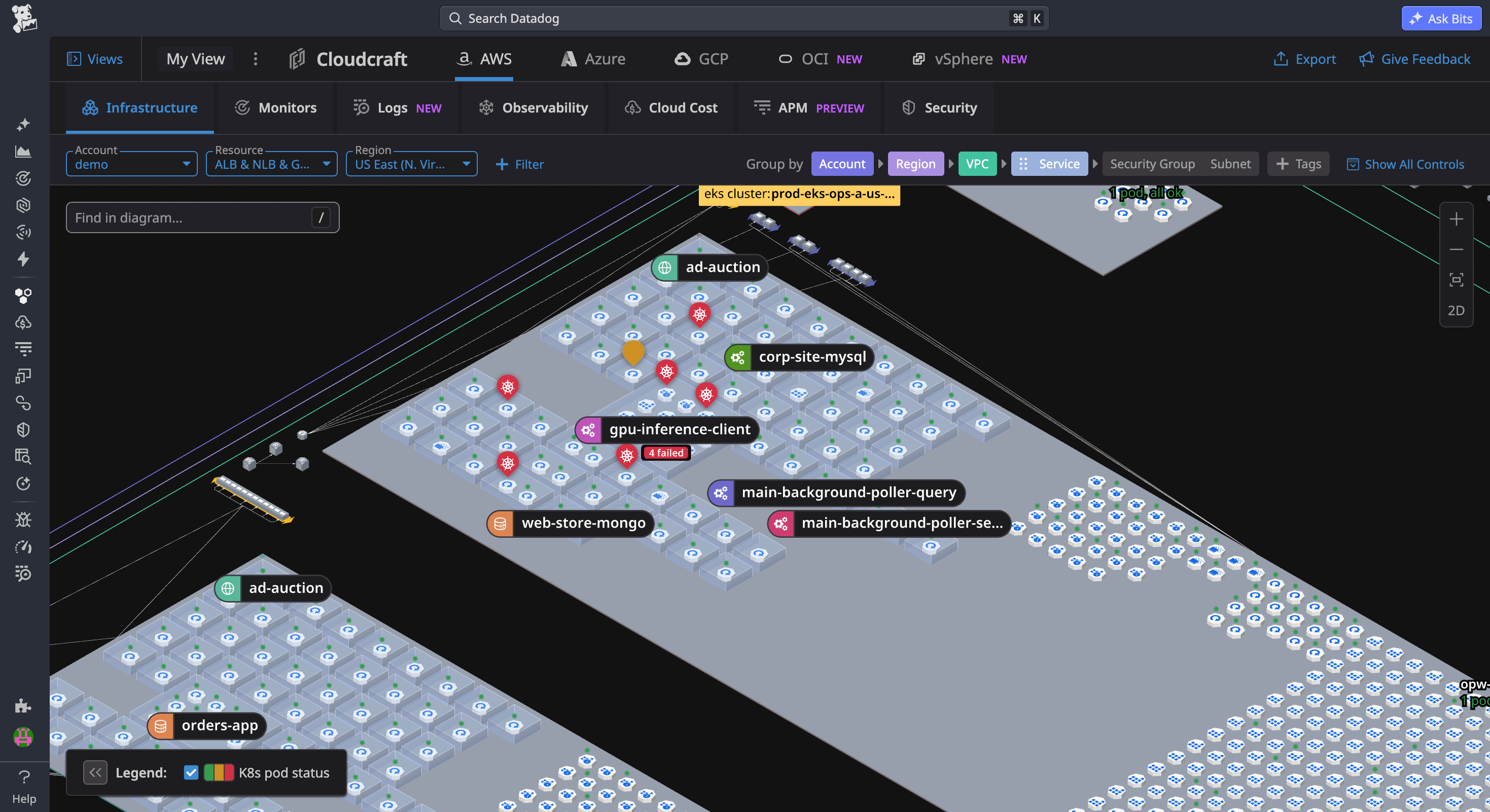1490x812 pixels.
Task: Open the lightning bolt sidebar icon
Action: (23, 259)
